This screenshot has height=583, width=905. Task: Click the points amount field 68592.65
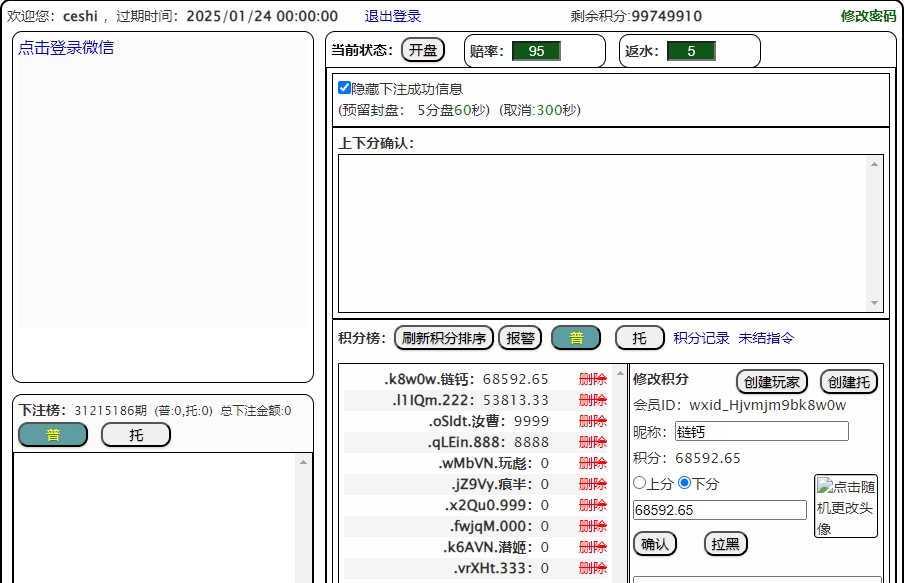coord(720,510)
